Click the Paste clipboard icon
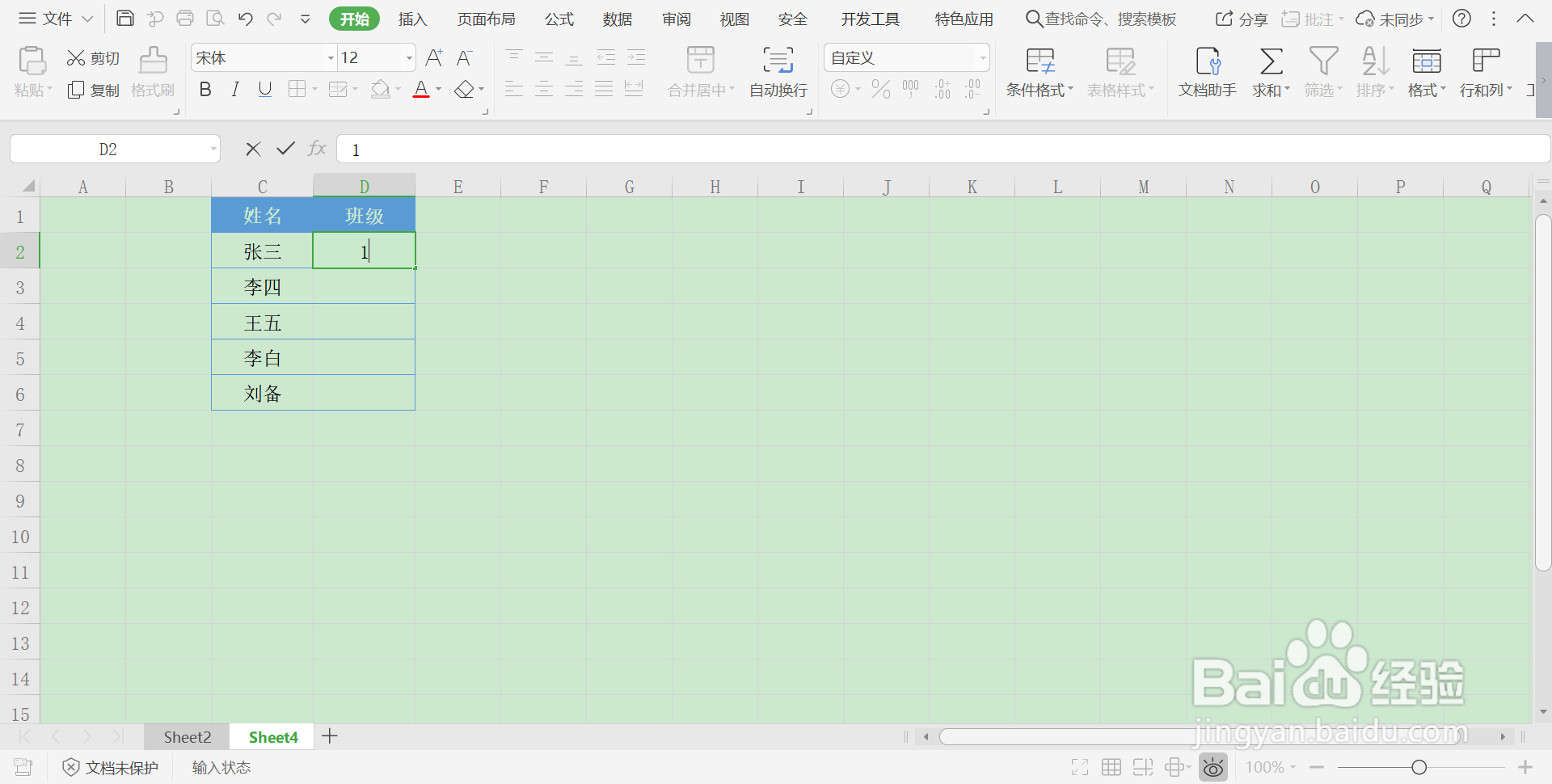The image size is (1552, 784). (32, 61)
